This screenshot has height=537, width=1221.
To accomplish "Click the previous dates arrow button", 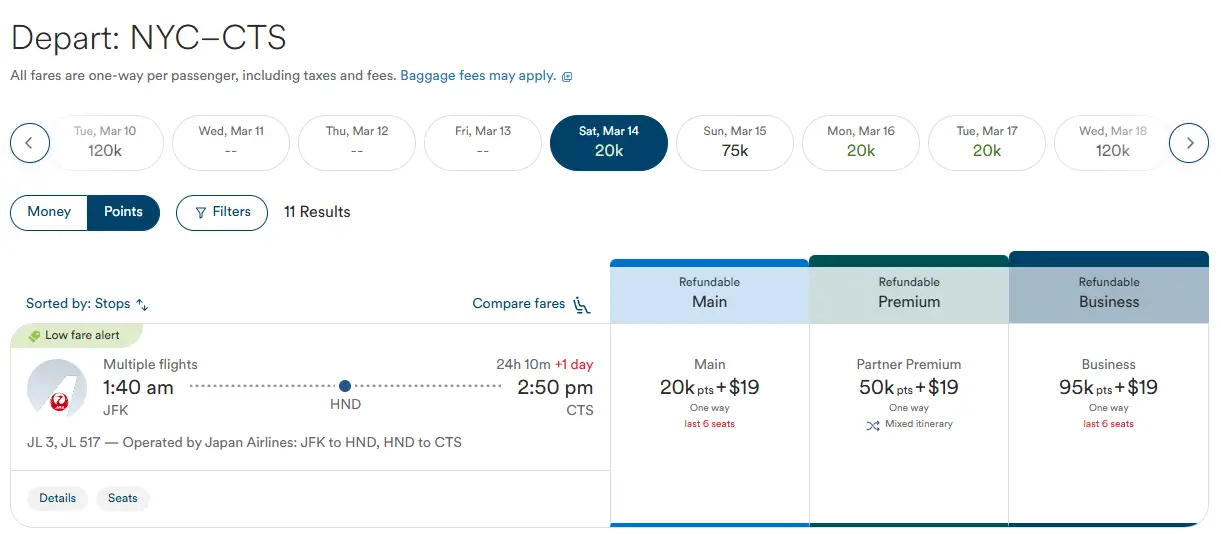I will (30, 143).
